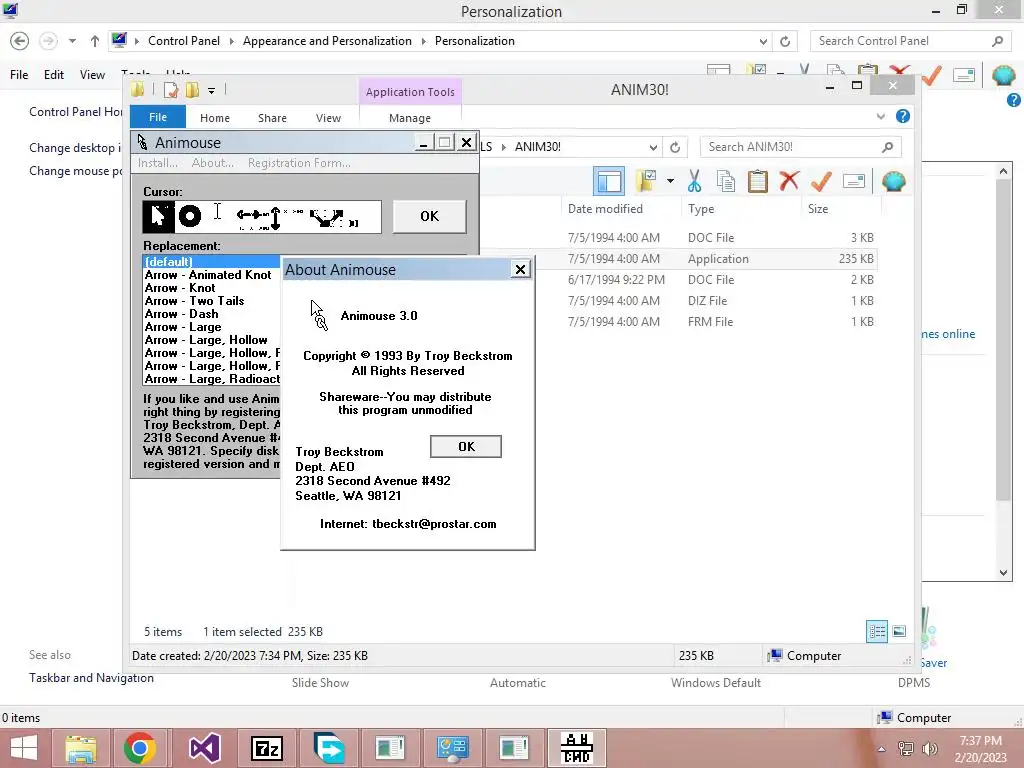Select 'Arrow - Two Tails' replacement
This screenshot has width=1024, height=768.
click(195, 301)
